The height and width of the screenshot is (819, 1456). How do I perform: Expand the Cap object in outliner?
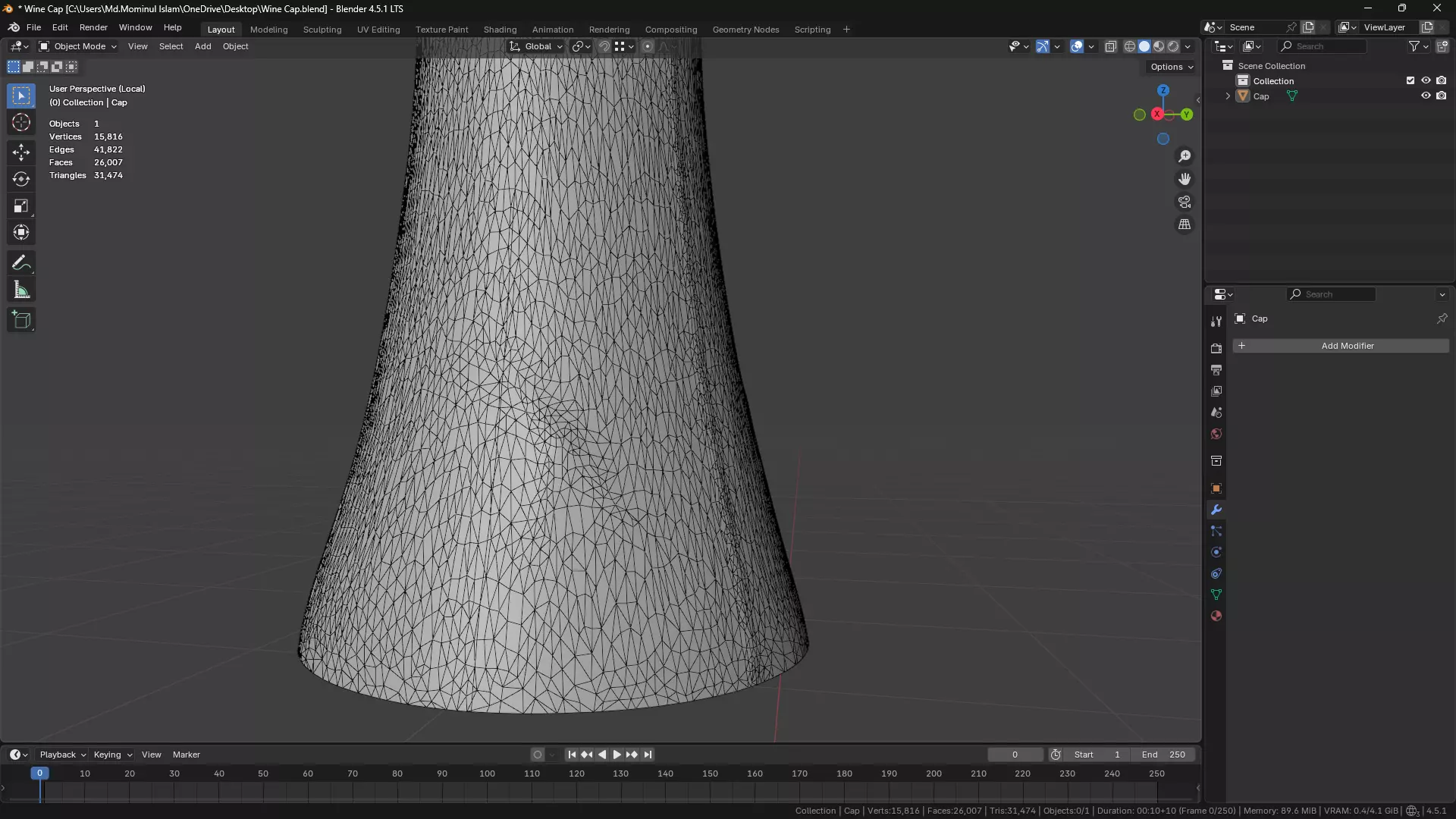point(1228,96)
